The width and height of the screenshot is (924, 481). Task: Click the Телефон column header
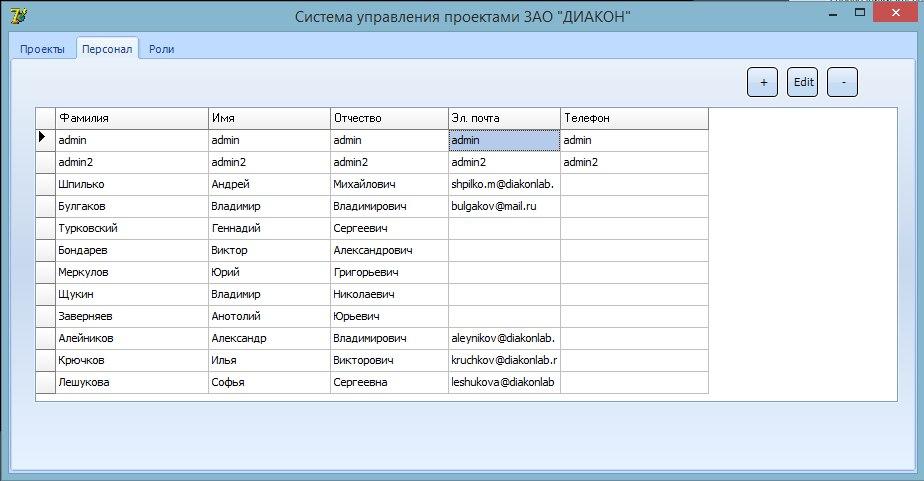635,118
